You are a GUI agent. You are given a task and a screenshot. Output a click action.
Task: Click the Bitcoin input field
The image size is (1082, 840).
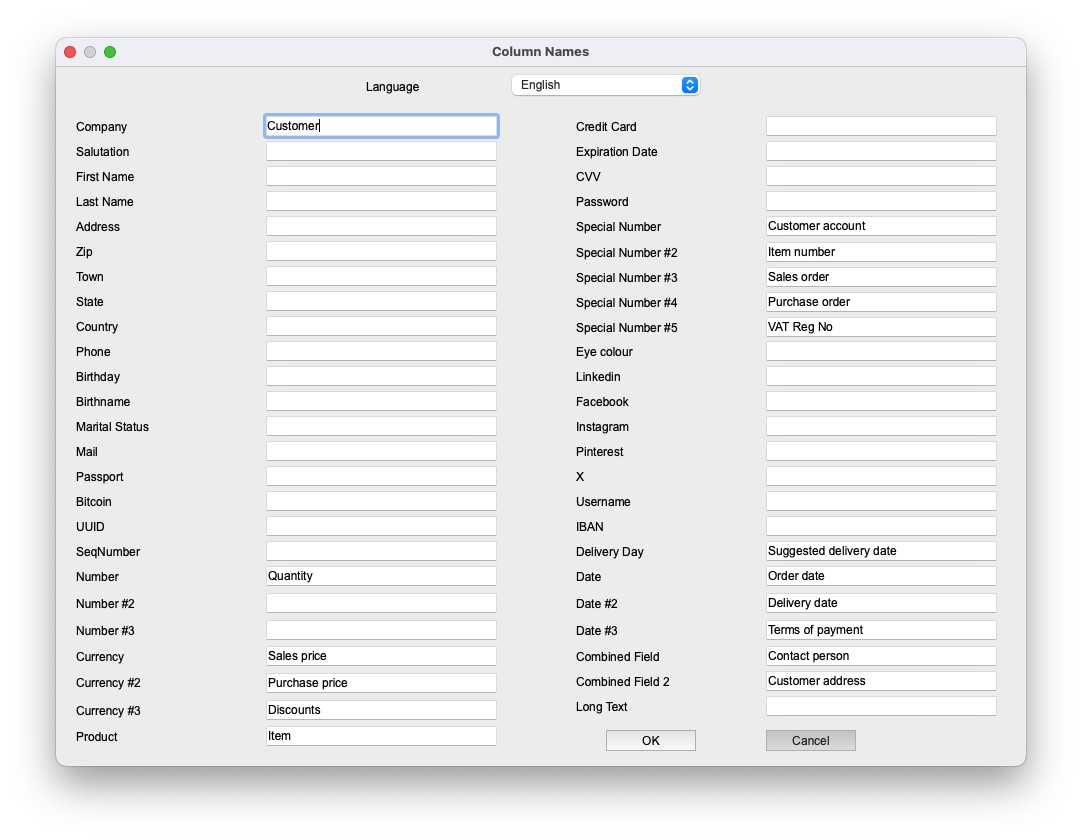381,501
